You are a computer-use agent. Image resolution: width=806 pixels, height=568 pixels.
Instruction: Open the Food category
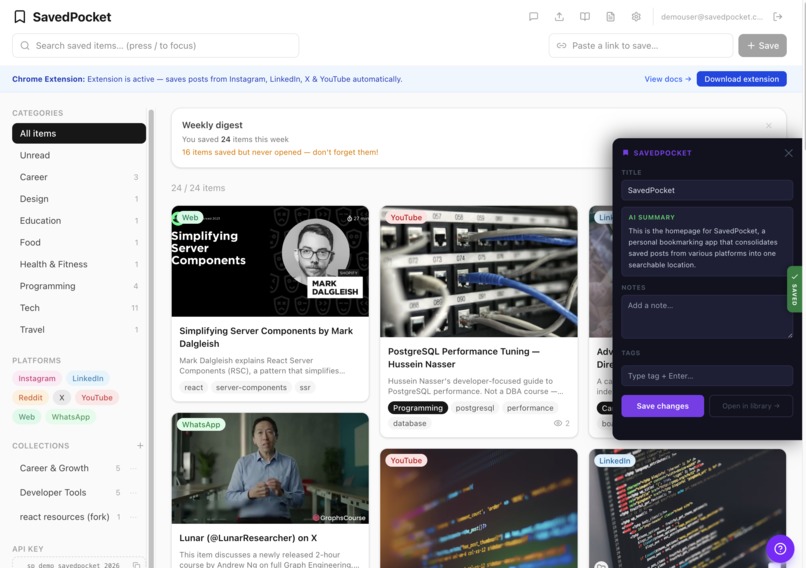click(x=79, y=243)
